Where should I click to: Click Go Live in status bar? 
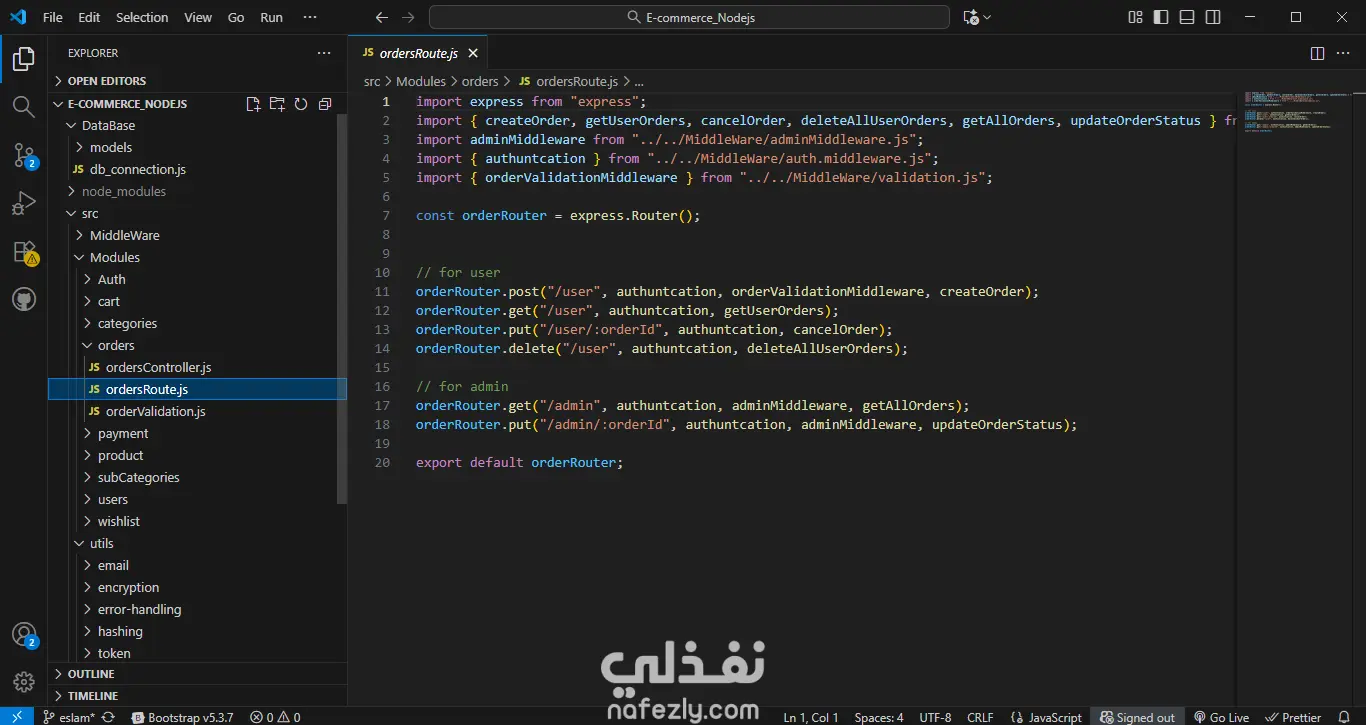click(x=1221, y=717)
